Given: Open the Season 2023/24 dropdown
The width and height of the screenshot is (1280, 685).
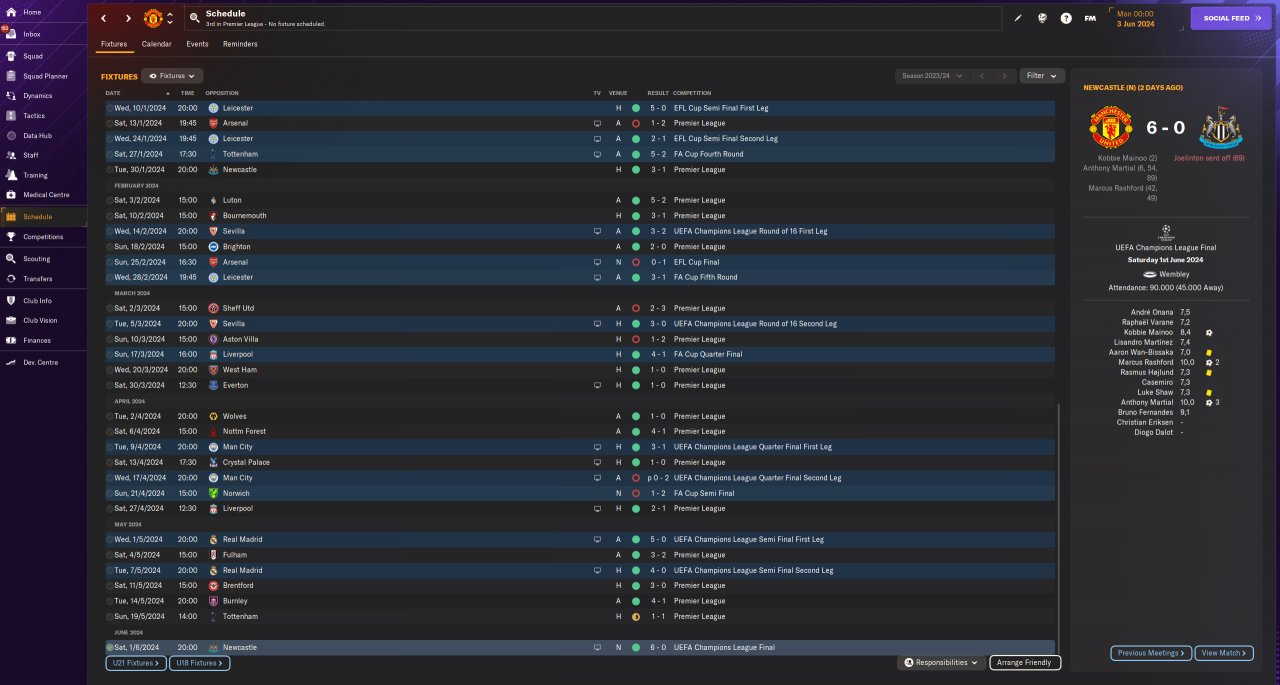Looking at the screenshot, I should click(932, 76).
